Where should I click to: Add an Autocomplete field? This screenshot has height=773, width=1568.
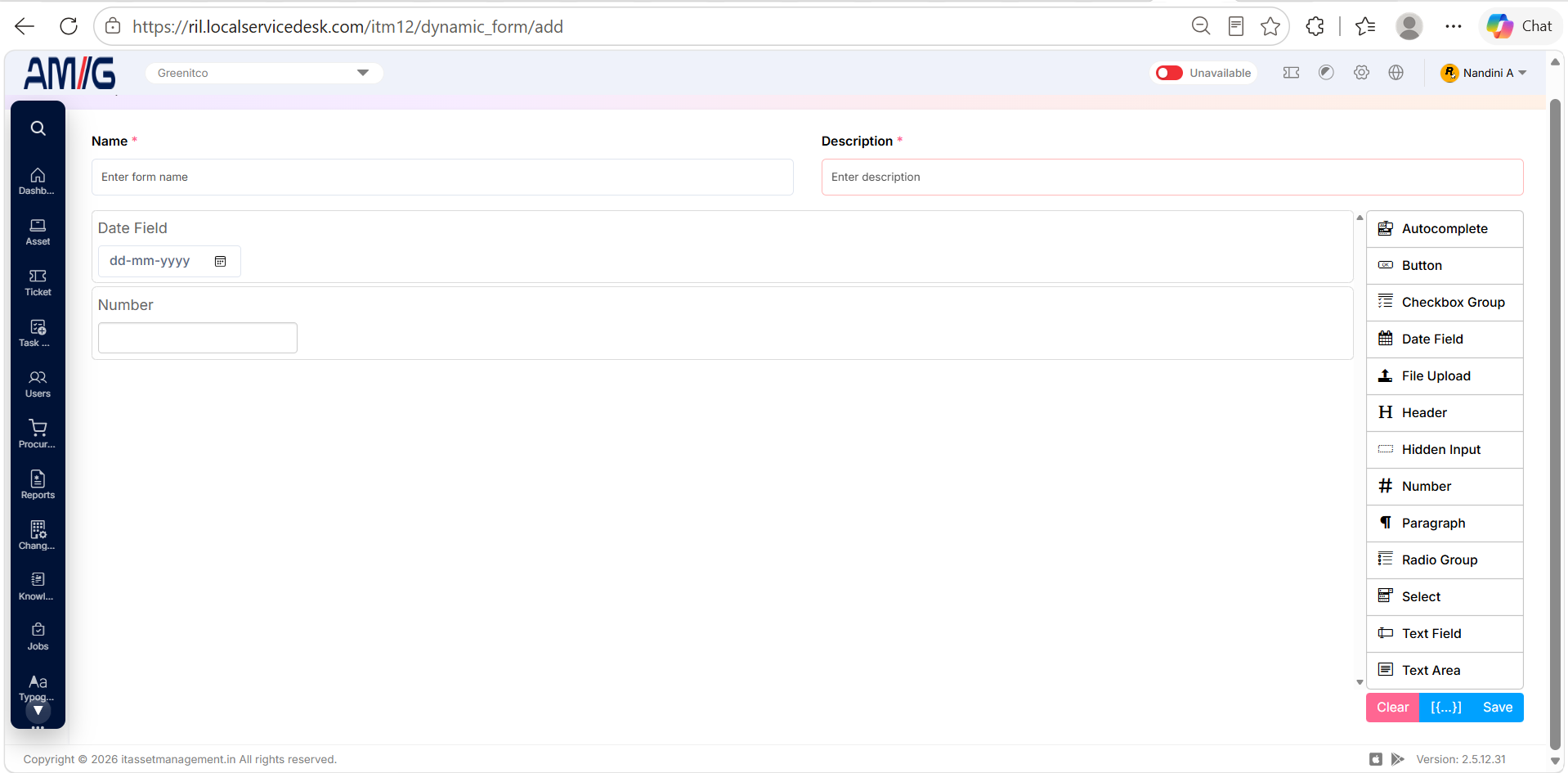1445,229
